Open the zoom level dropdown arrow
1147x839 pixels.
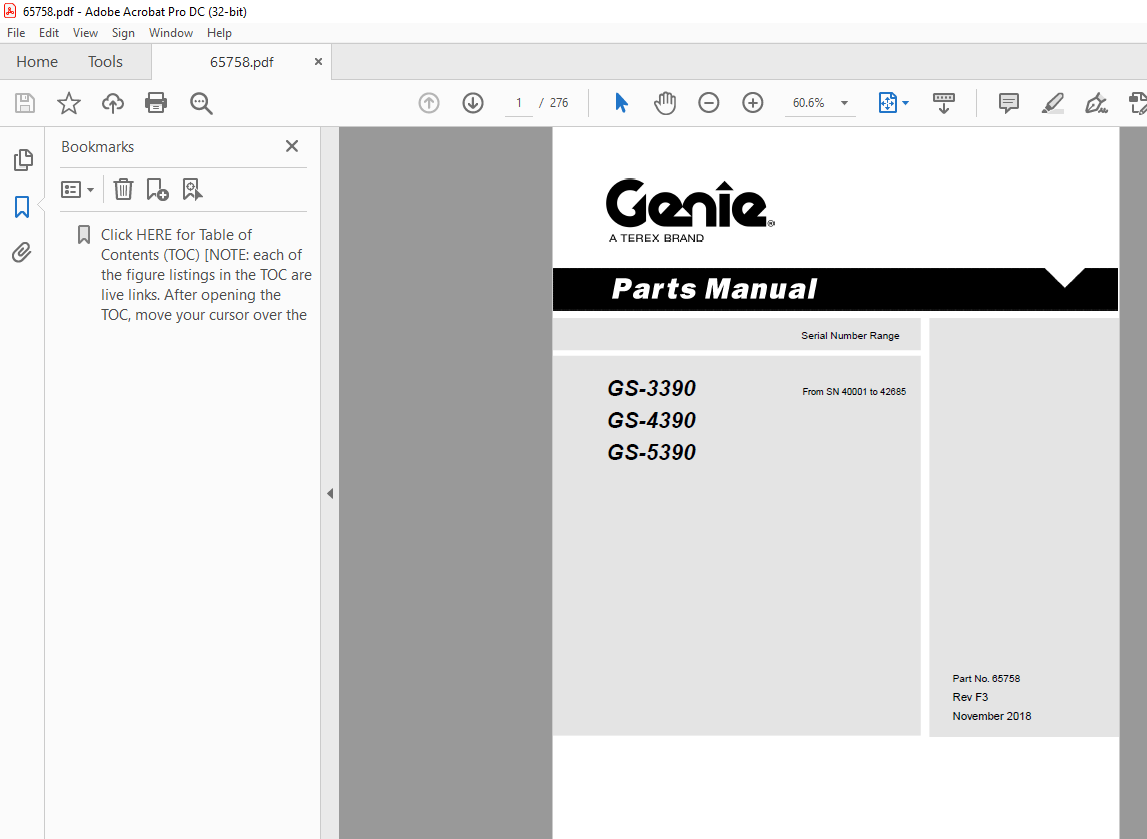click(844, 103)
